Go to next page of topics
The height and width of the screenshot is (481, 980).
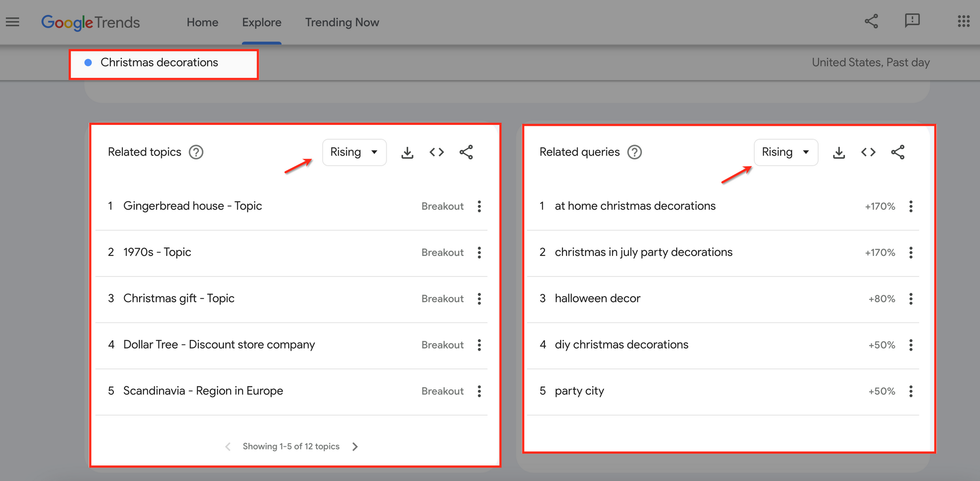click(355, 447)
